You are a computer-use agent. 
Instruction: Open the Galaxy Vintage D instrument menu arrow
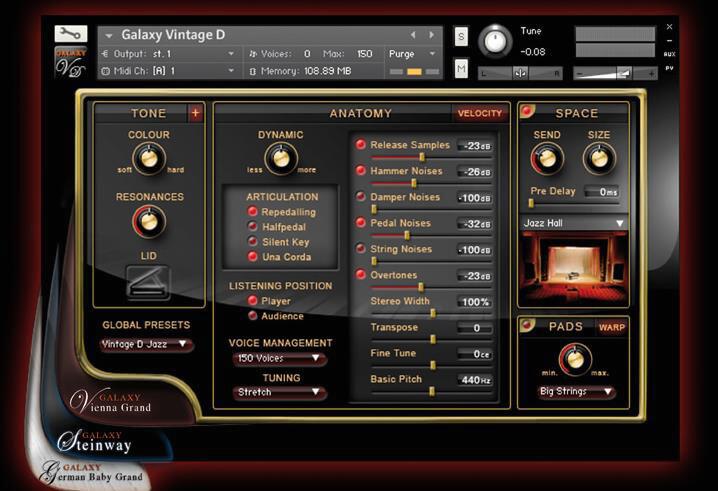(x=109, y=36)
